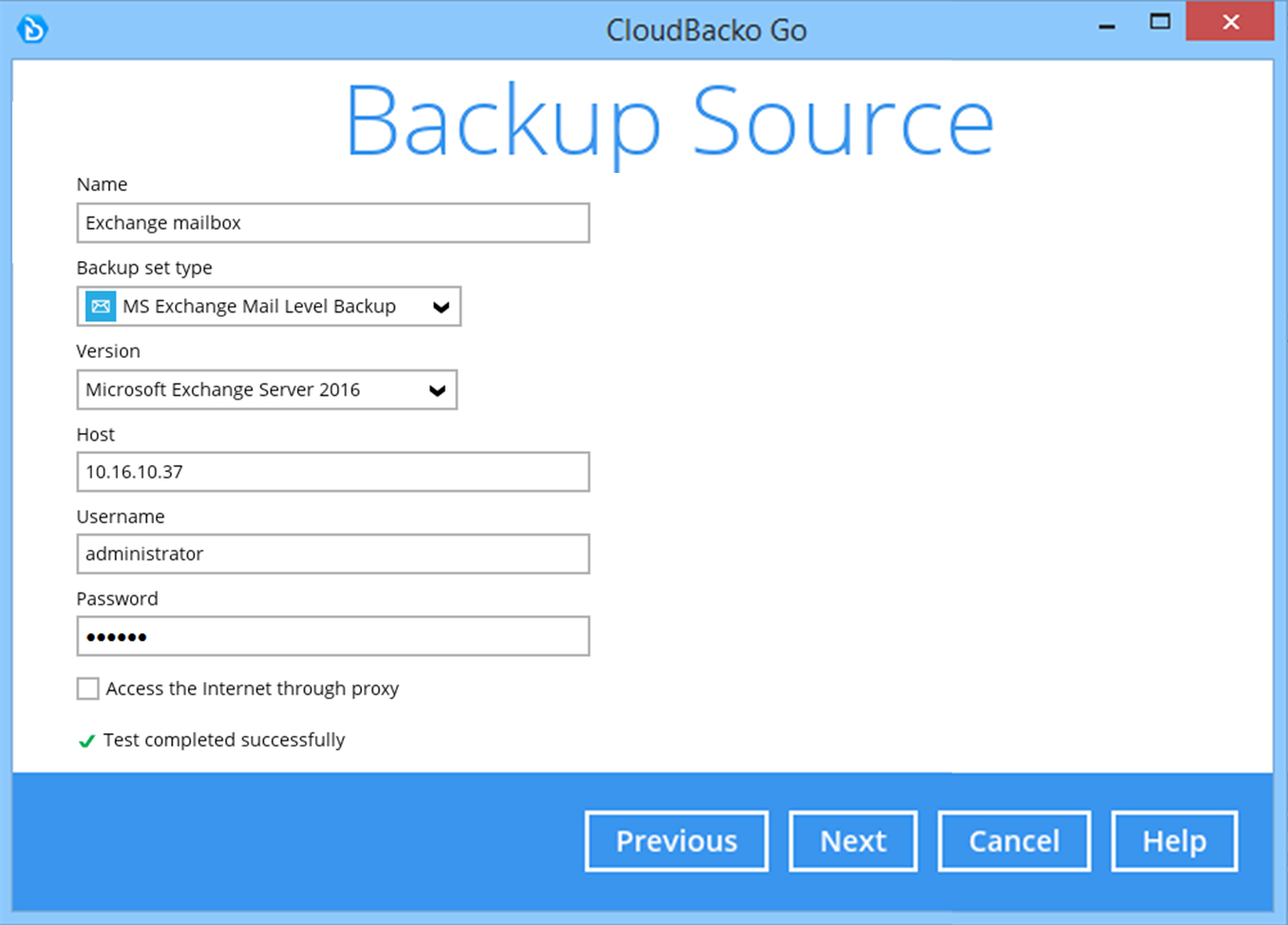The height and width of the screenshot is (925, 1288).
Task: Expand the Backup set type dropdown arrow
Action: click(x=441, y=307)
